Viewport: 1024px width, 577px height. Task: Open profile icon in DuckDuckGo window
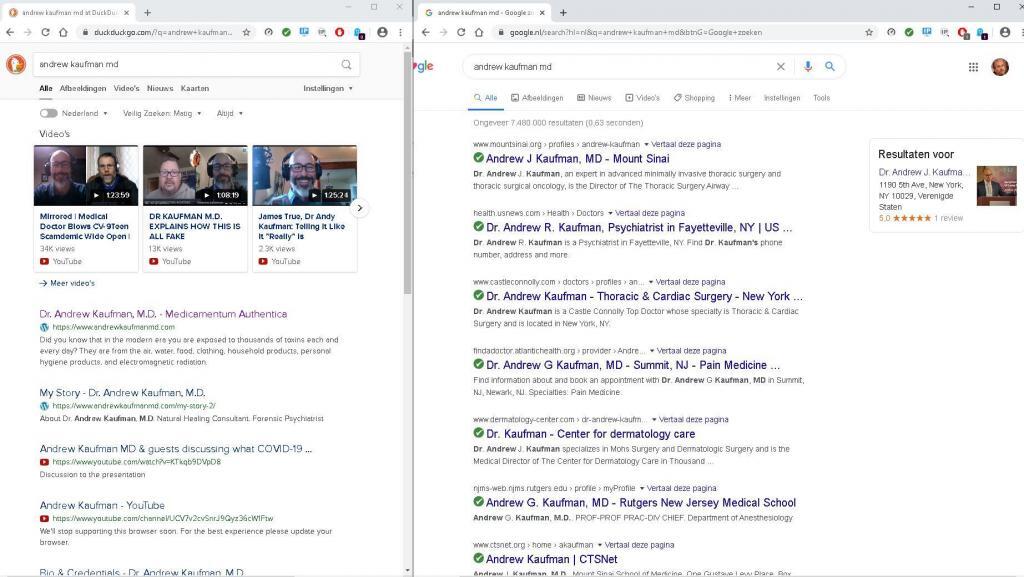click(382, 32)
